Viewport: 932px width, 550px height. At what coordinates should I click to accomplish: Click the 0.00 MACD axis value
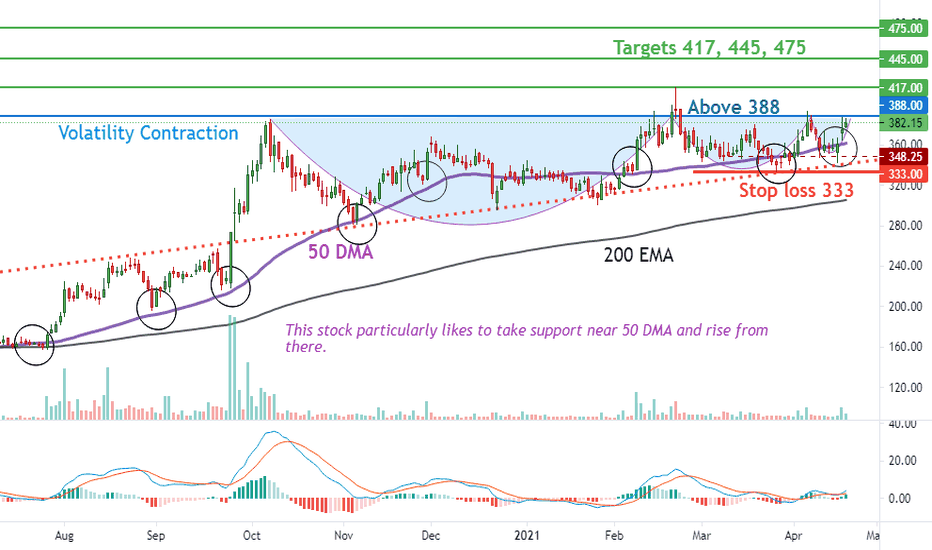click(899, 498)
